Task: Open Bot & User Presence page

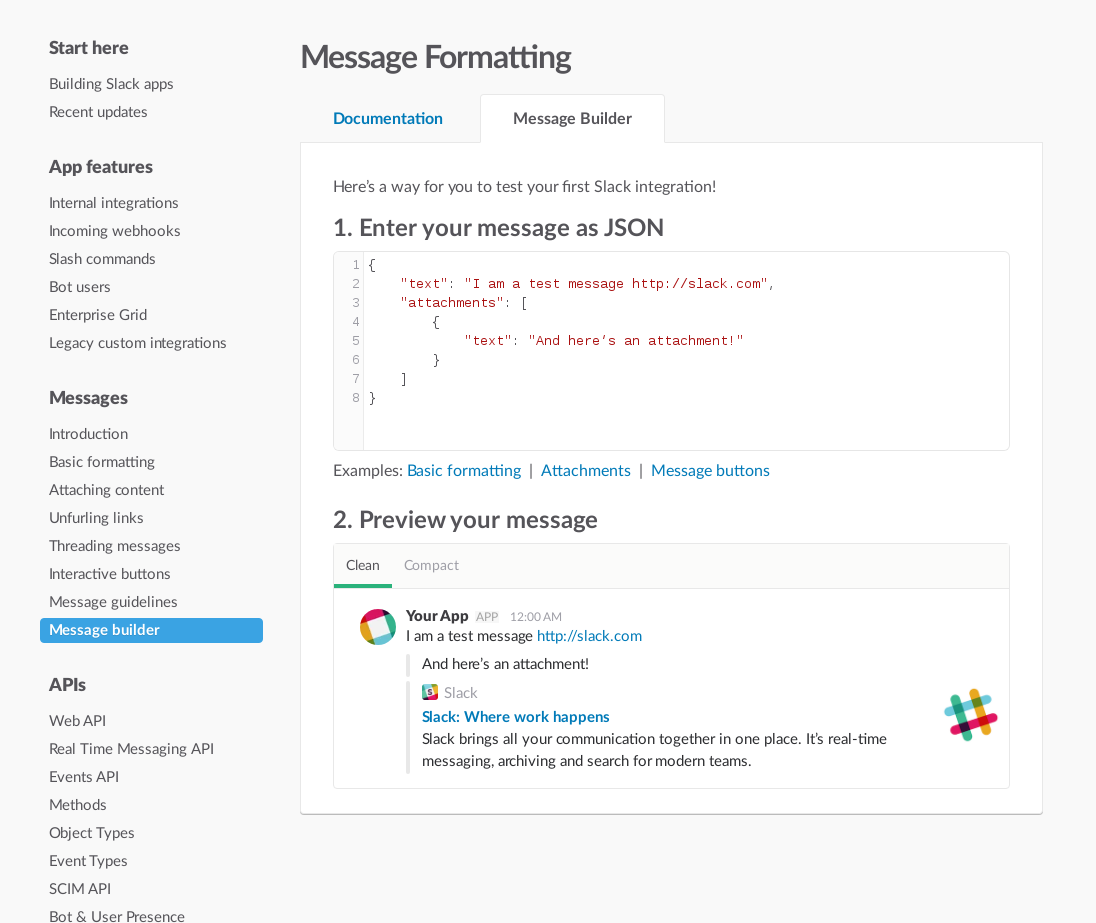Action: 117,916
